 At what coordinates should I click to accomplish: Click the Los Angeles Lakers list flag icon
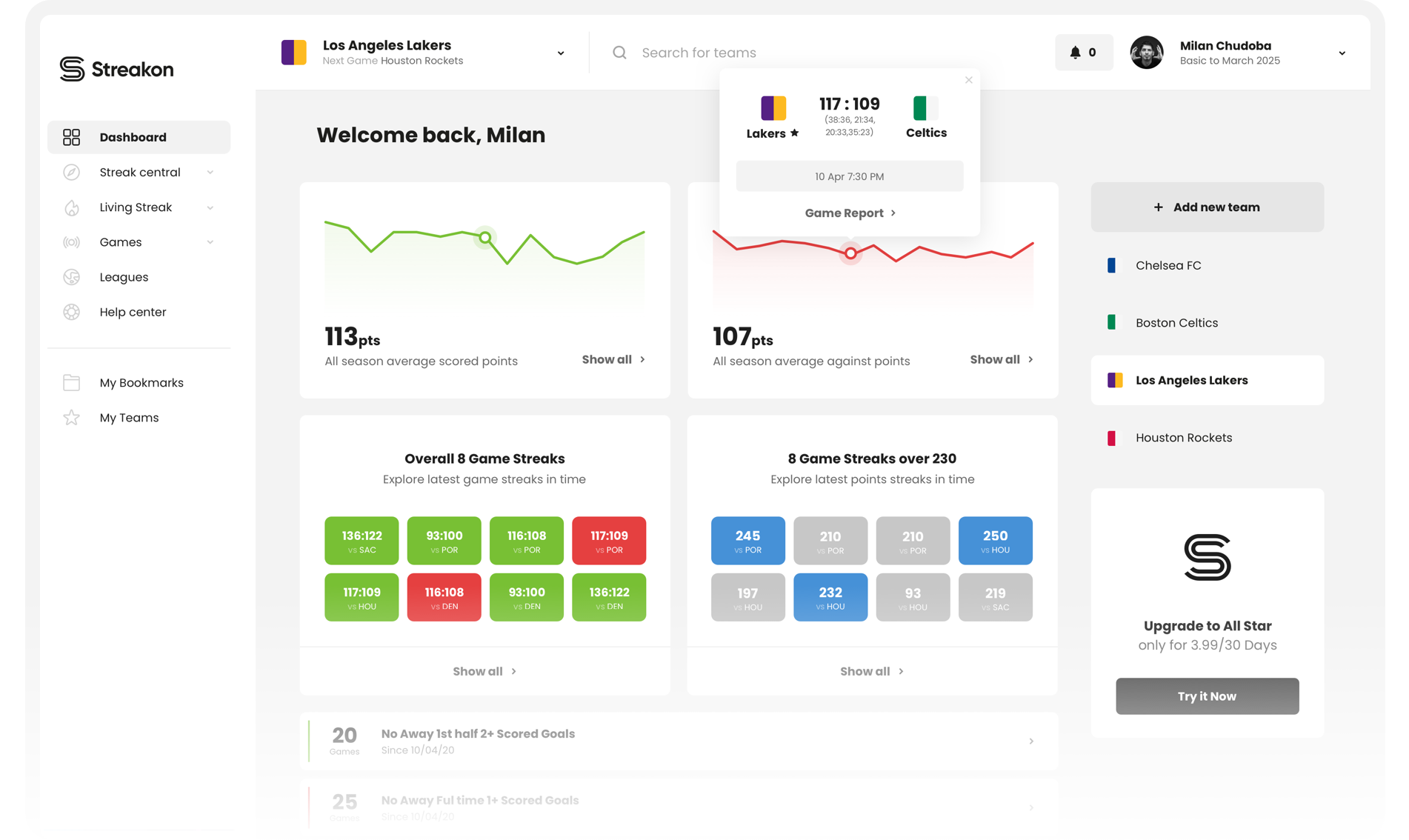(x=1115, y=380)
